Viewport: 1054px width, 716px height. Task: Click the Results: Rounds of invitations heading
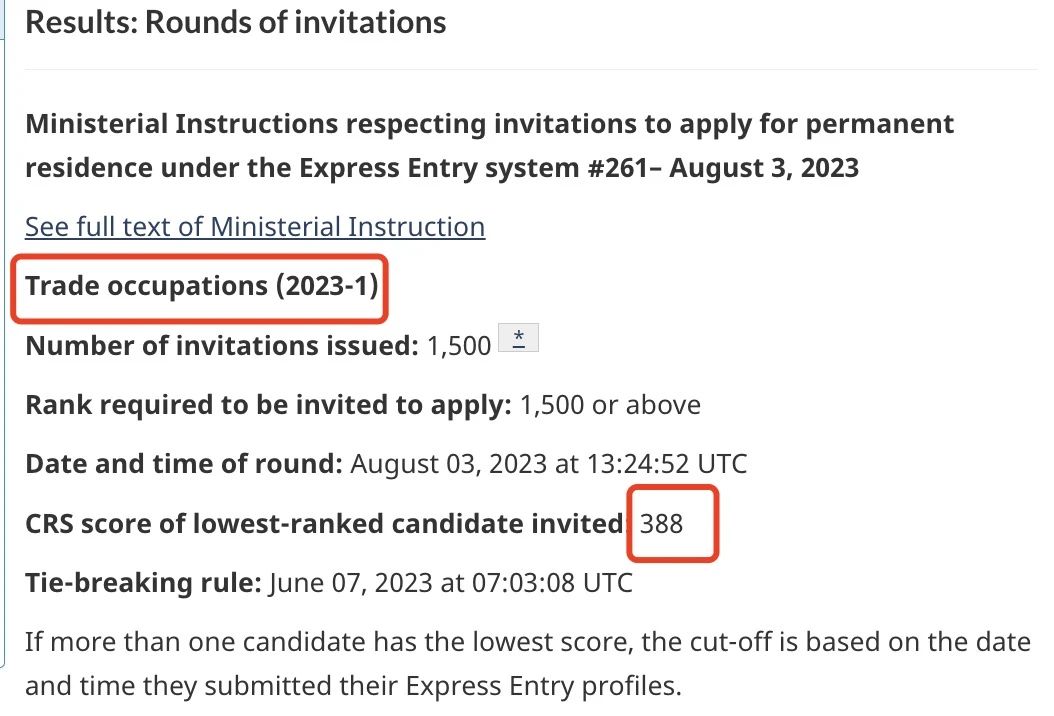click(236, 22)
